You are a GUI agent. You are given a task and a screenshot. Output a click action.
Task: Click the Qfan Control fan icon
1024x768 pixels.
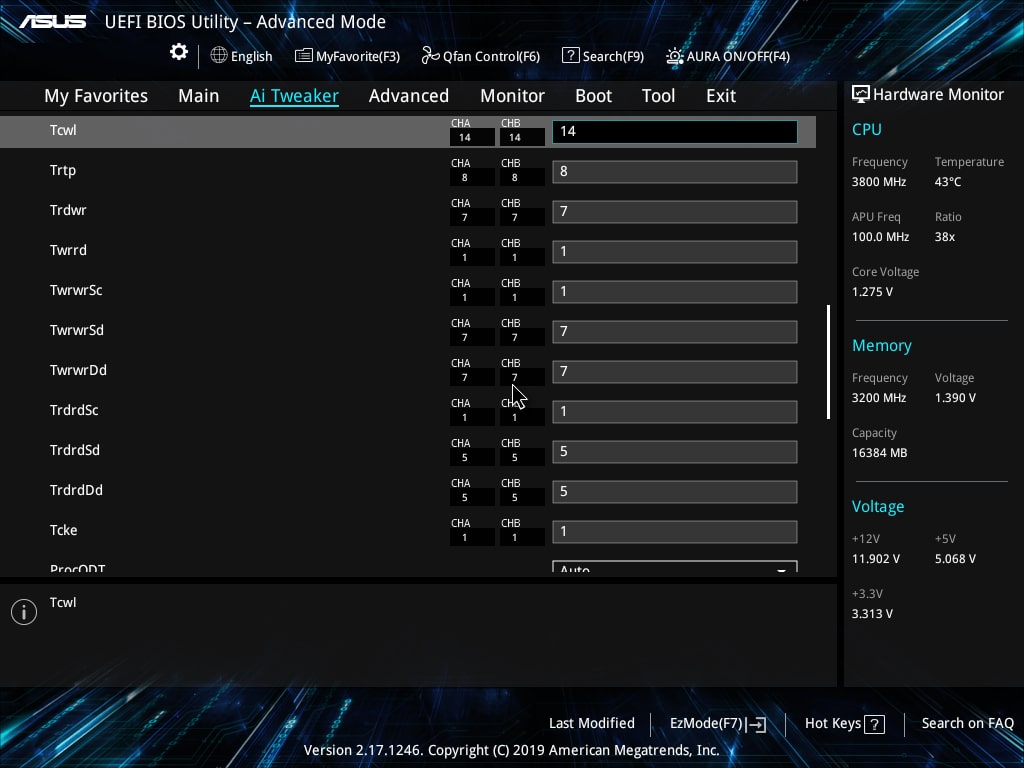tap(430, 56)
